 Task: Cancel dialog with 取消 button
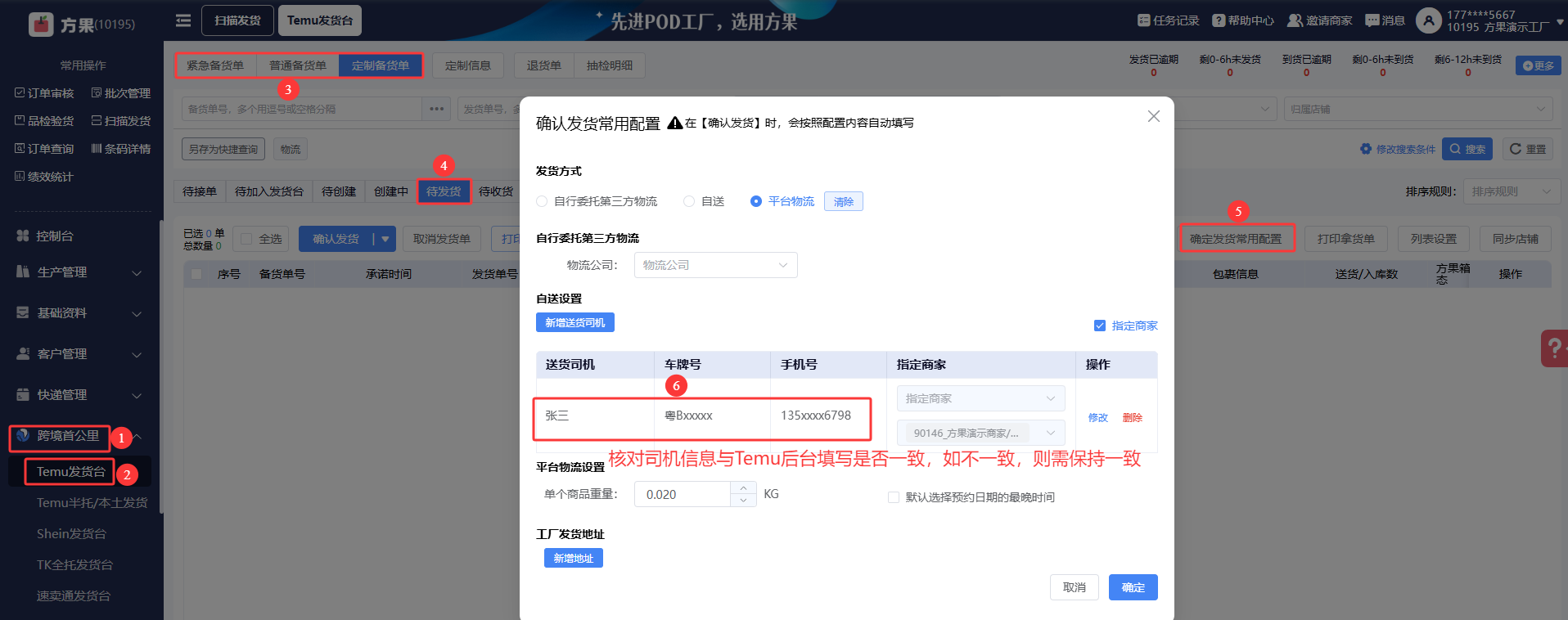(x=1075, y=587)
